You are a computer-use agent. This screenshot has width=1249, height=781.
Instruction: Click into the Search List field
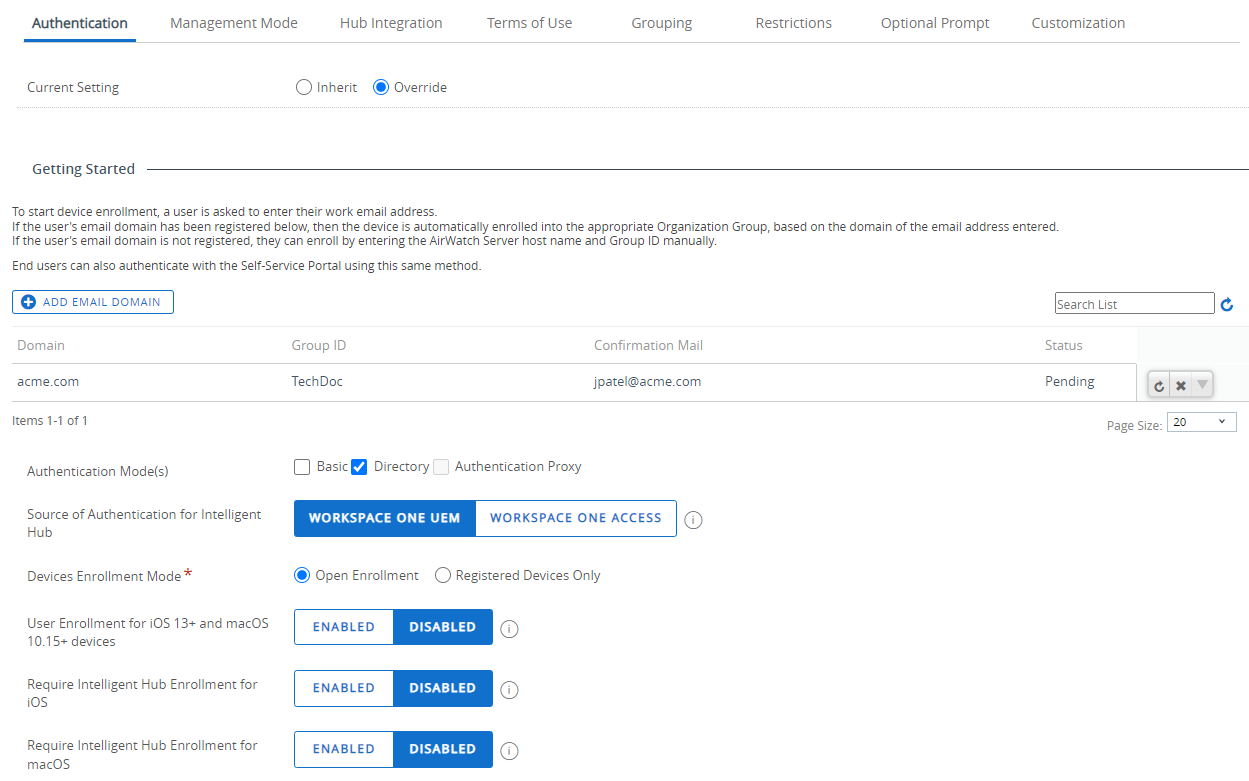1135,304
